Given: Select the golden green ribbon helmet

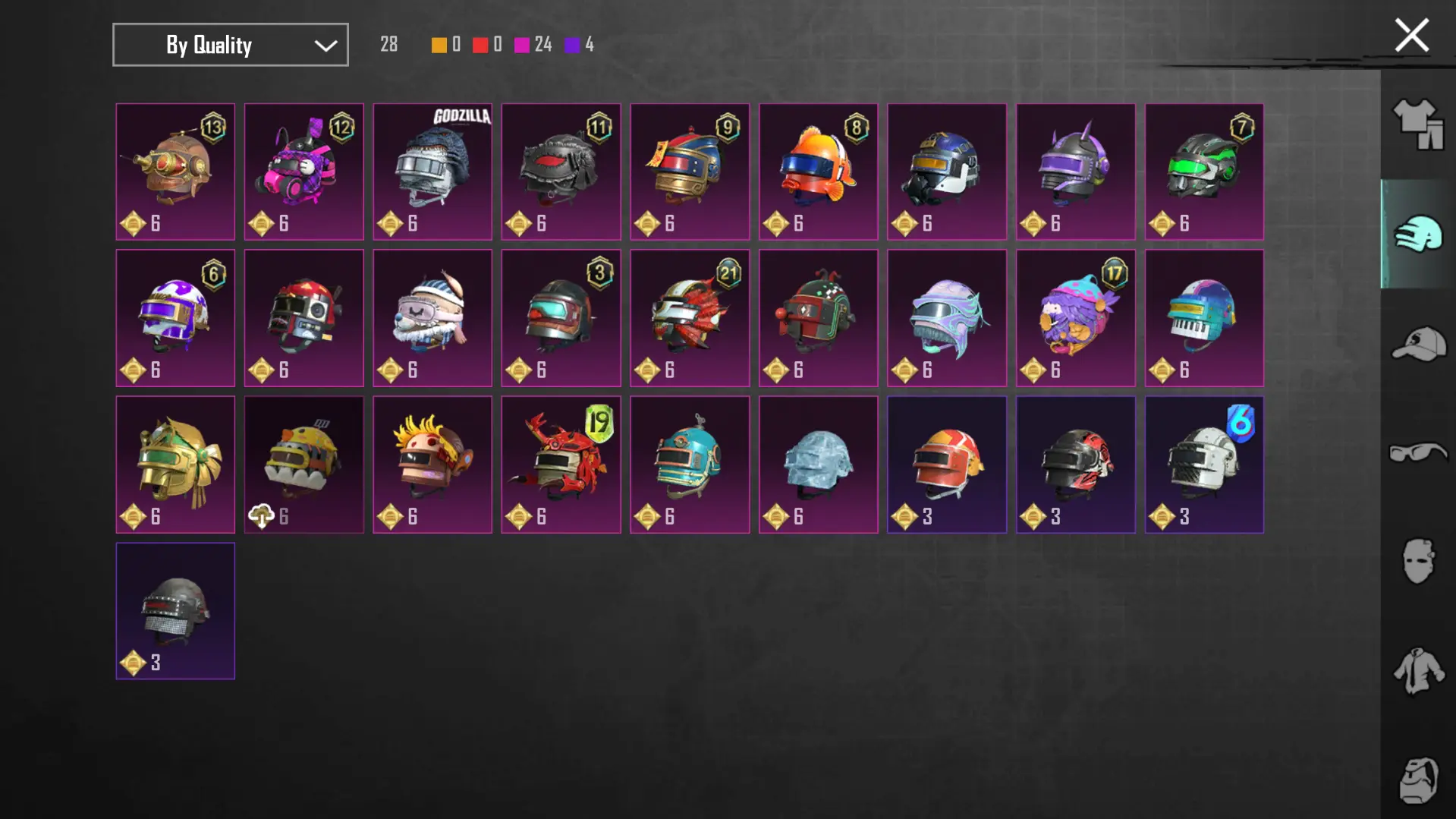Looking at the screenshot, I should [175, 465].
